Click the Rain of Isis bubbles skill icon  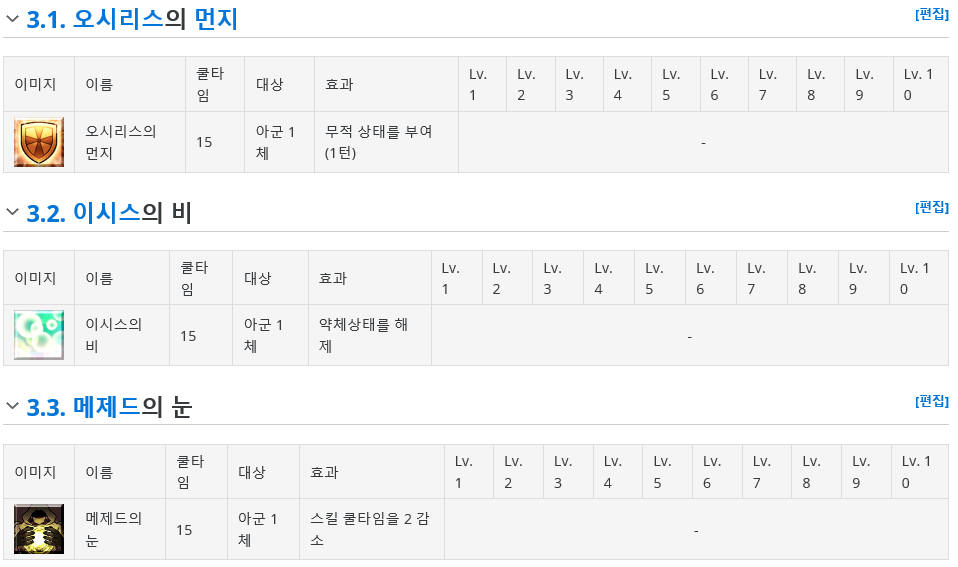point(39,335)
